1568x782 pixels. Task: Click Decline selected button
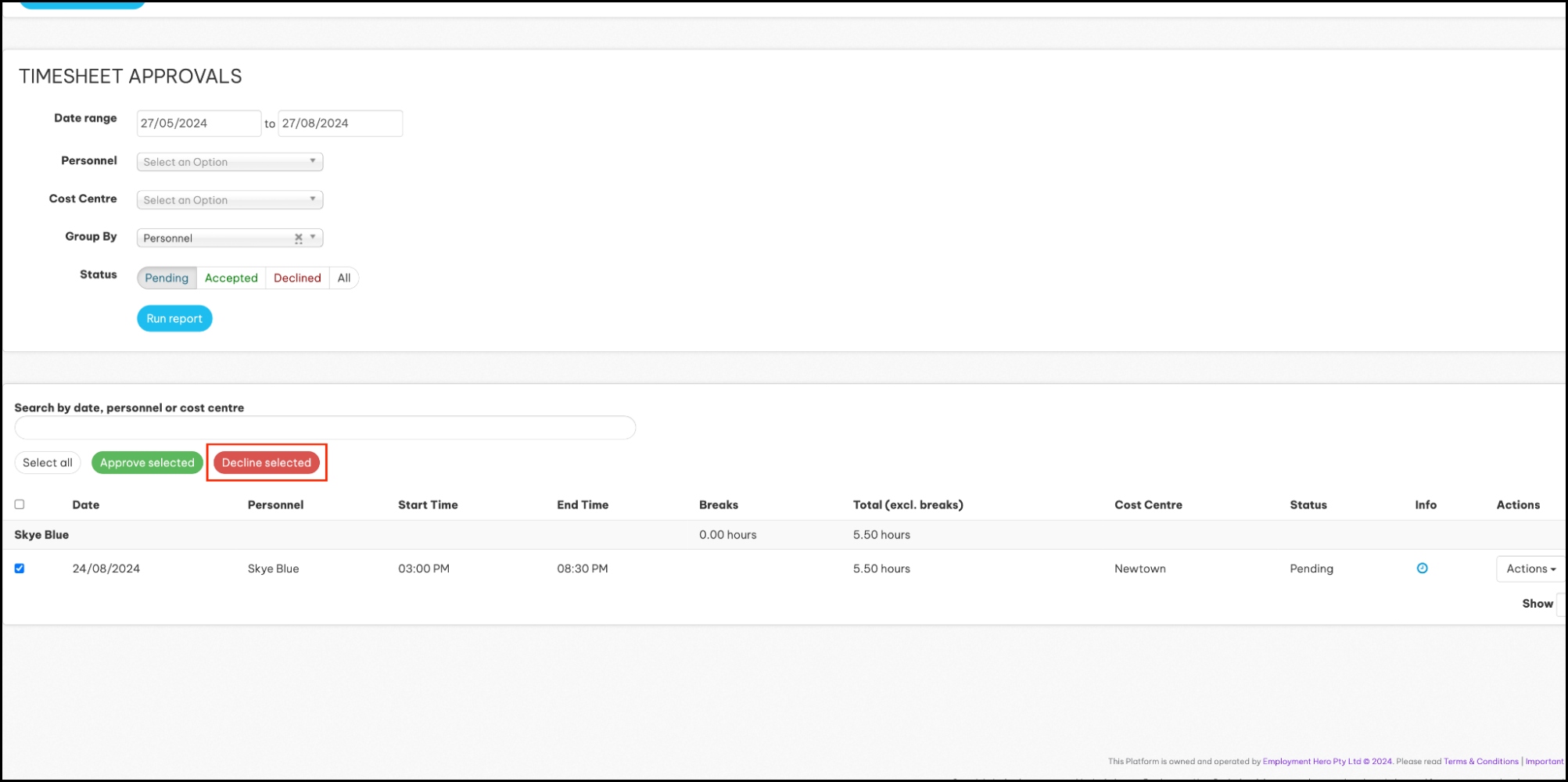pos(267,463)
